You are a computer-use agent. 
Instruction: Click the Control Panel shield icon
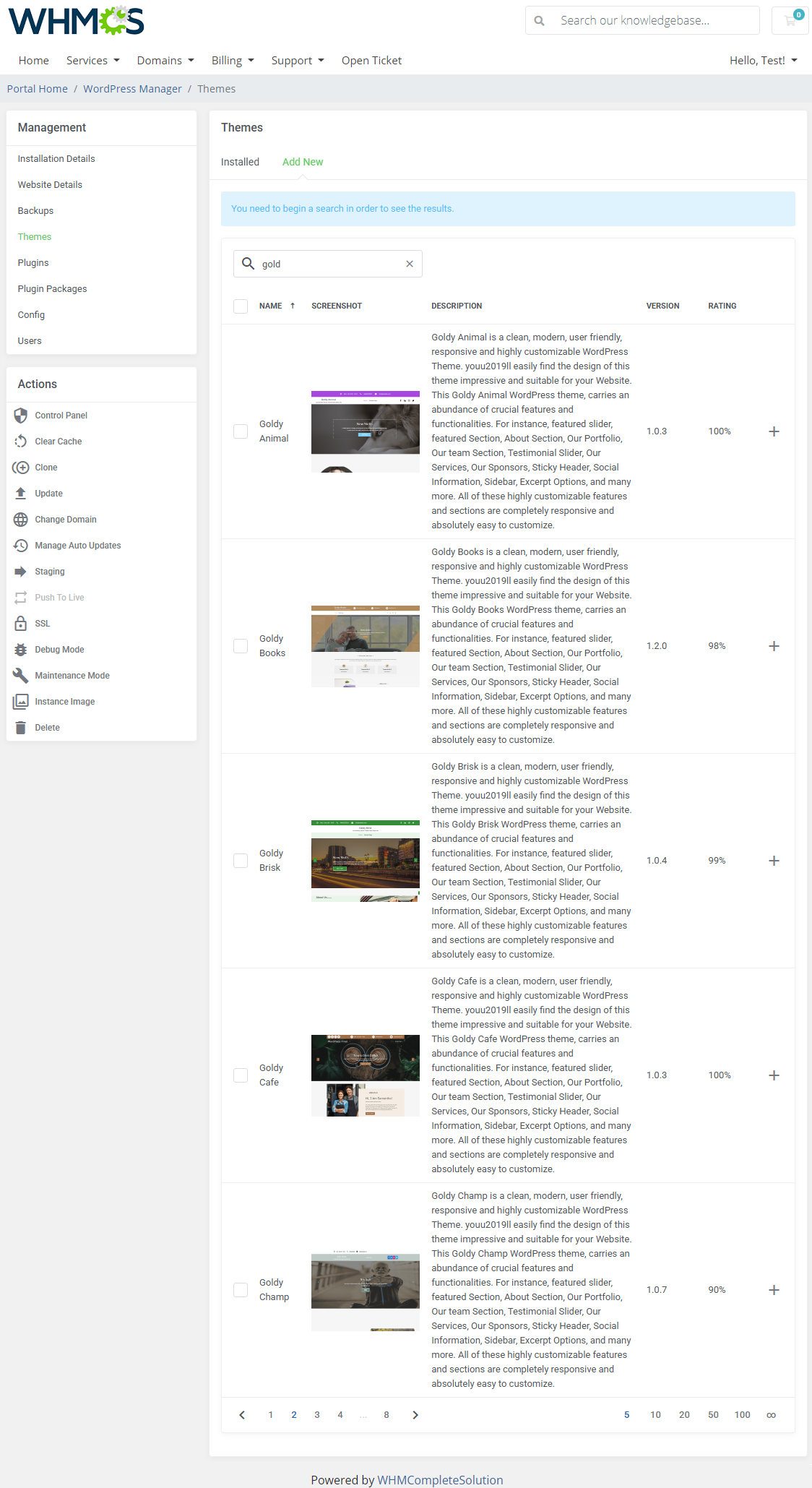pos(21,416)
